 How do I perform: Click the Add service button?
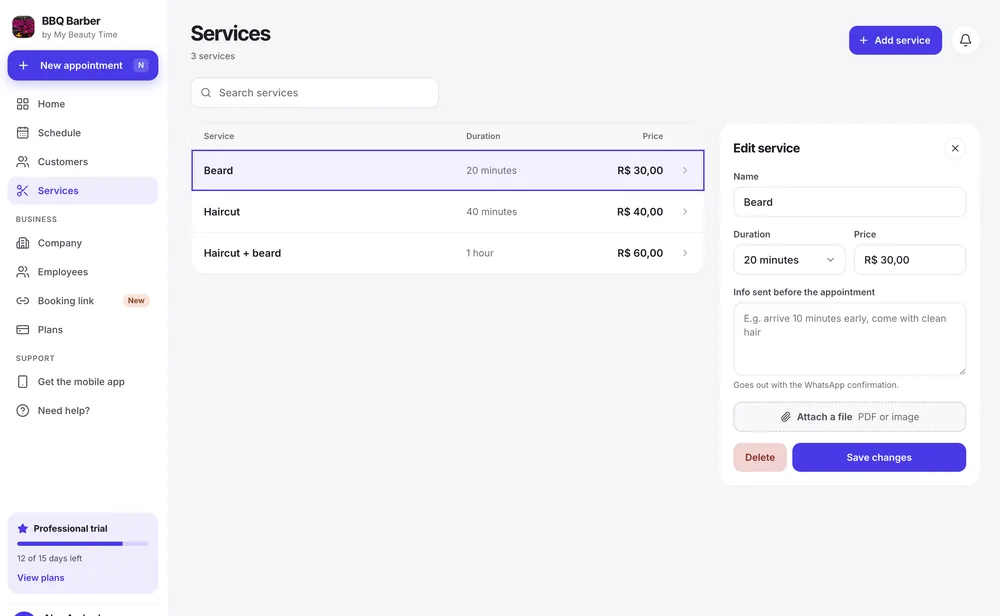(x=895, y=40)
